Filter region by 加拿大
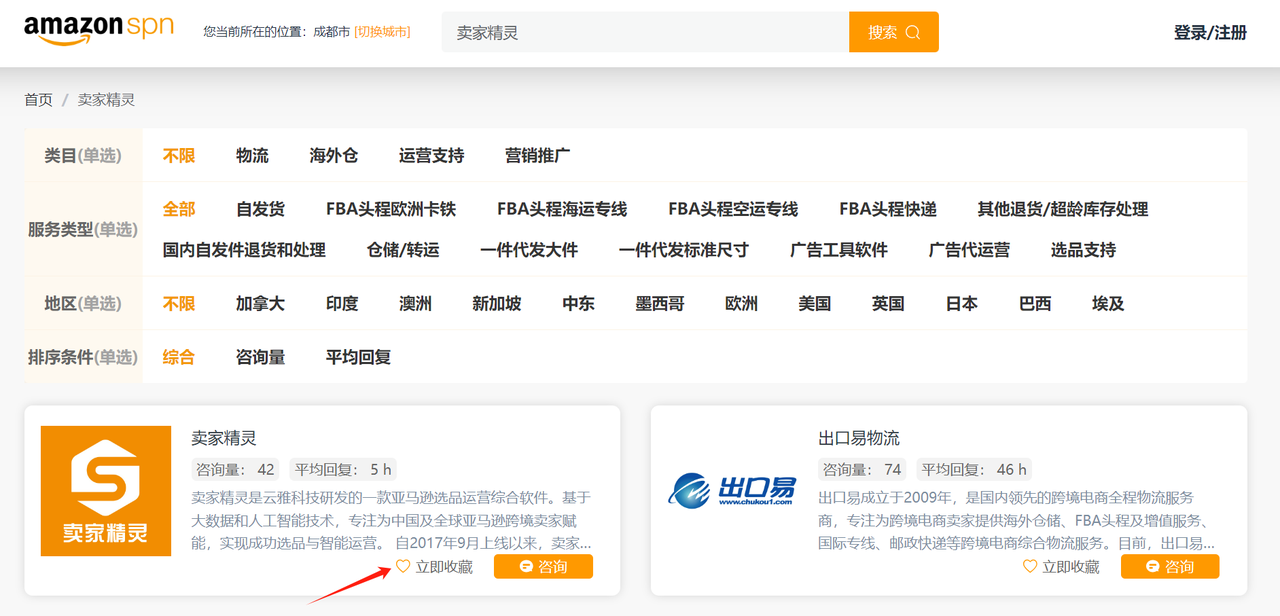1280x616 pixels. pos(260,304)
